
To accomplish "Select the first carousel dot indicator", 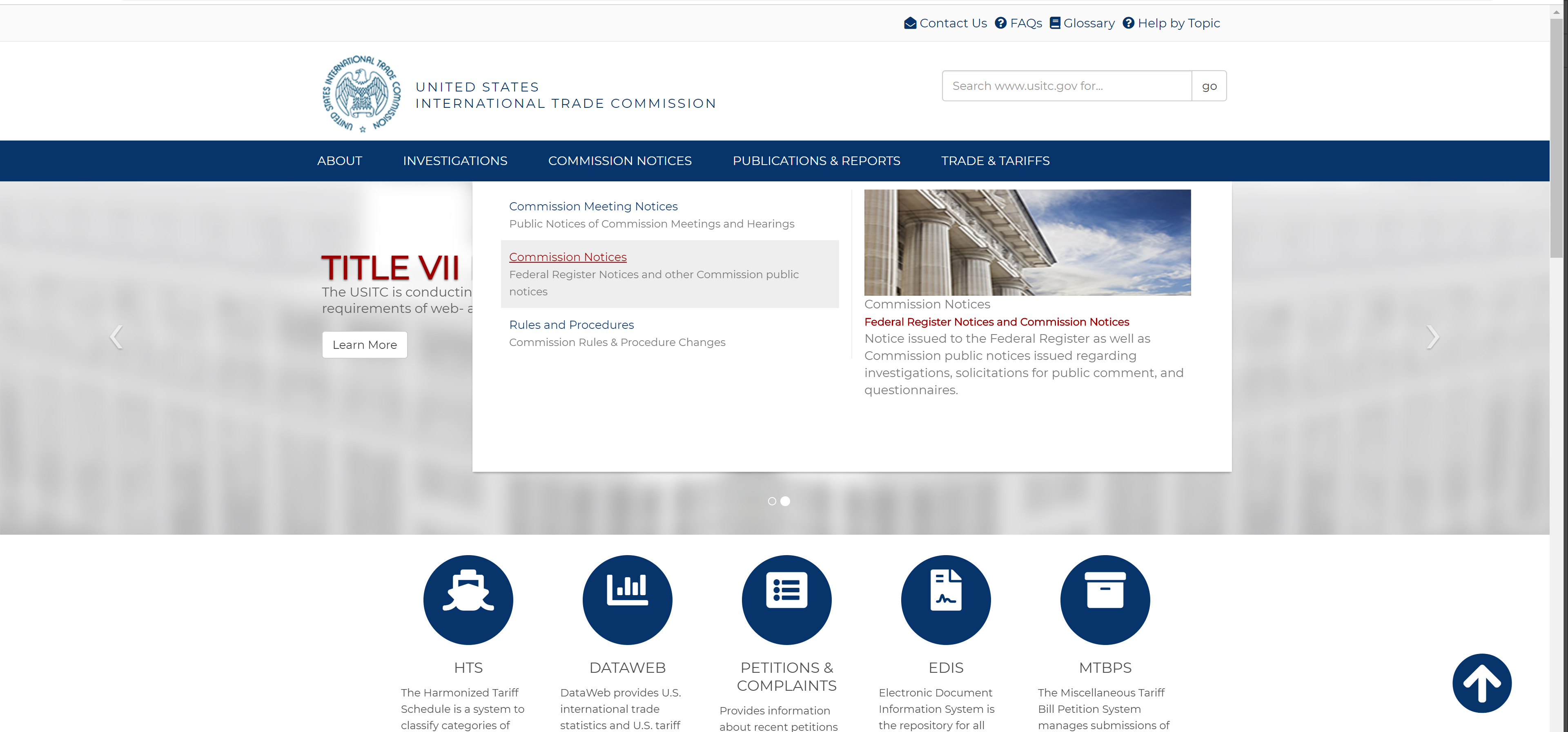I will [x=772, y=501].
